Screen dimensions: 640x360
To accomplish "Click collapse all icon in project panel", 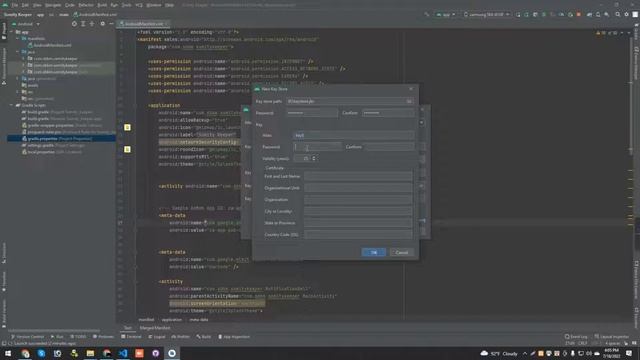I will [x=92, y=24].
